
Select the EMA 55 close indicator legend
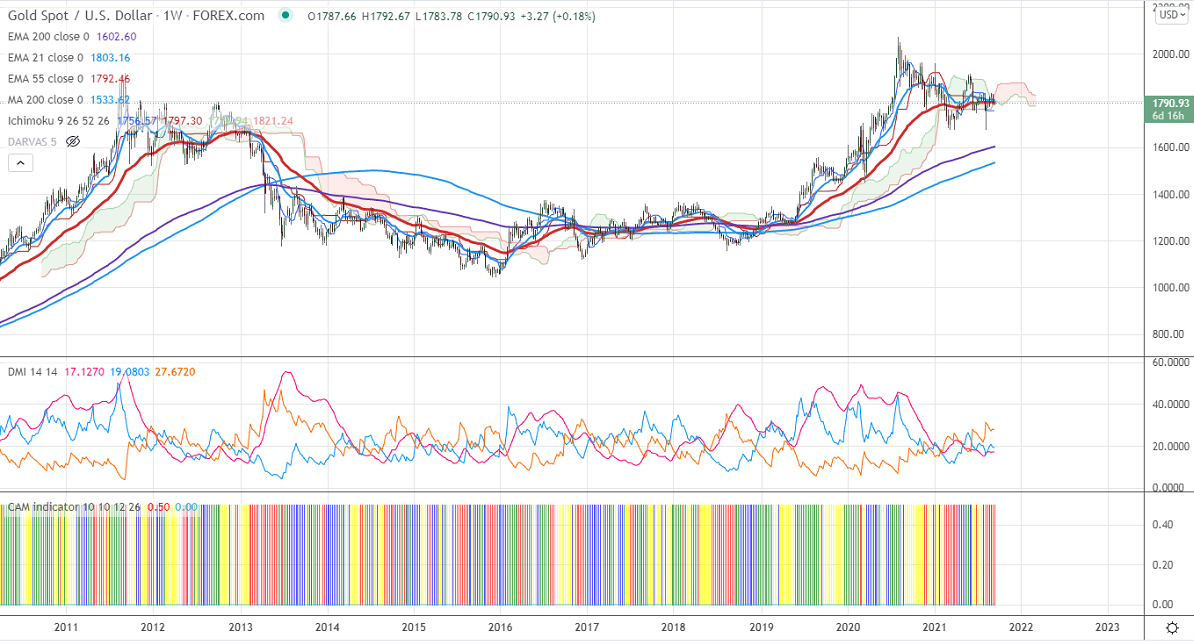click(46, 78)
